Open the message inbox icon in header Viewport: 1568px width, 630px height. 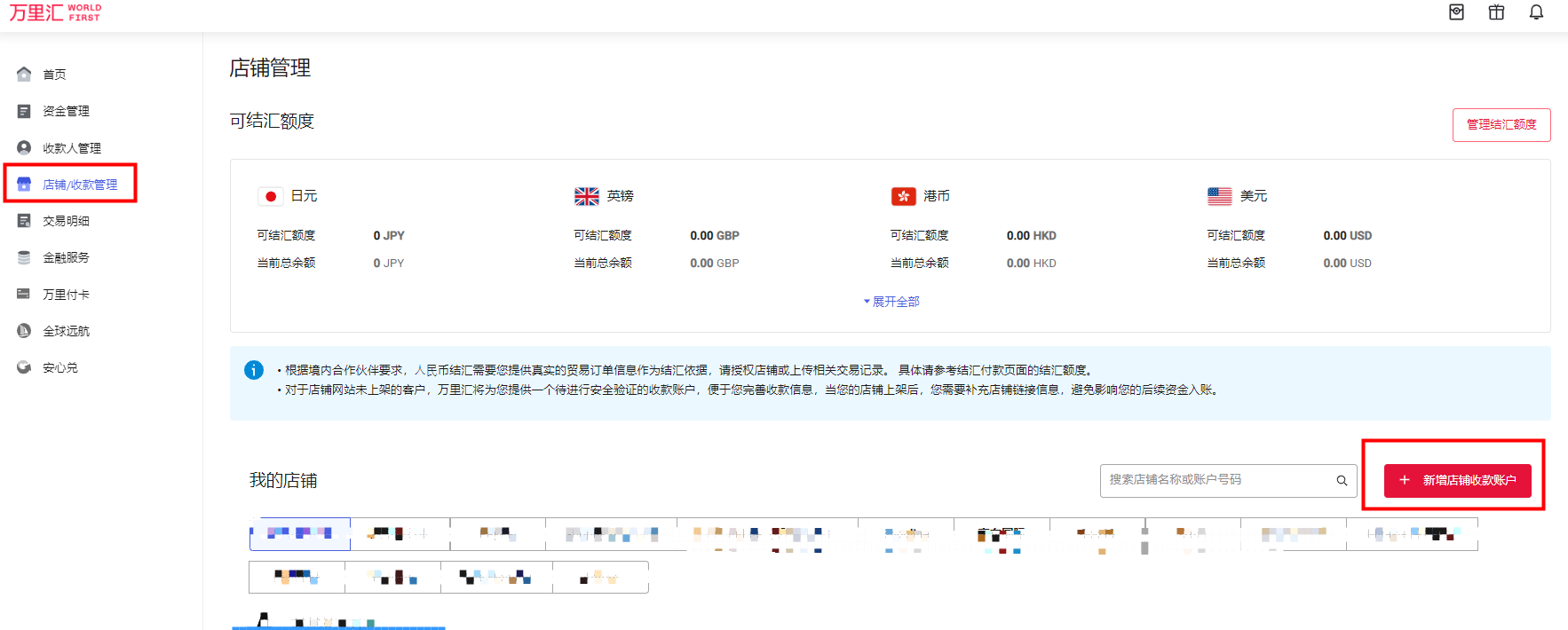1456,12
